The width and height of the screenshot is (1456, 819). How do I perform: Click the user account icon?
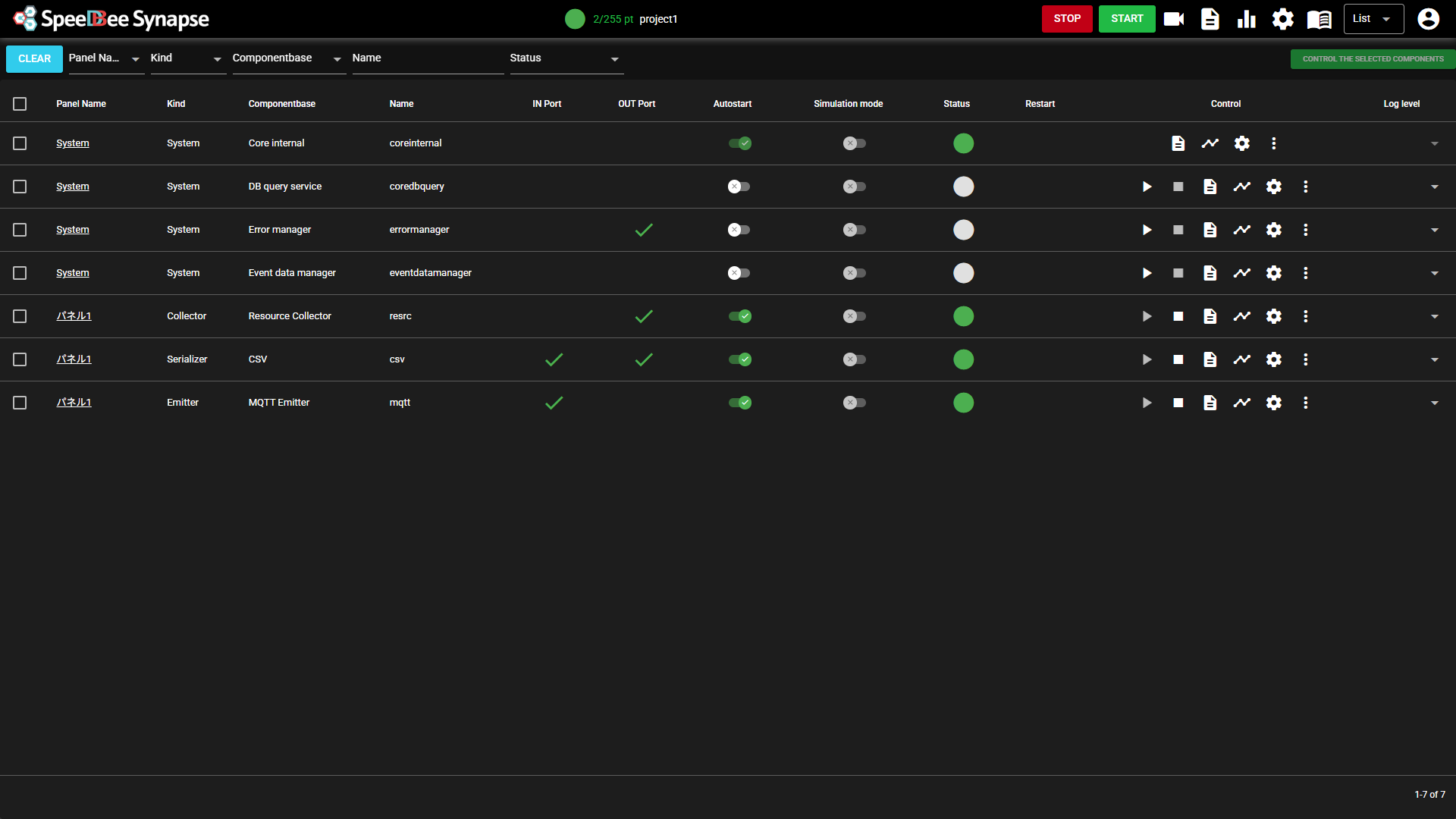[1428, 19]
